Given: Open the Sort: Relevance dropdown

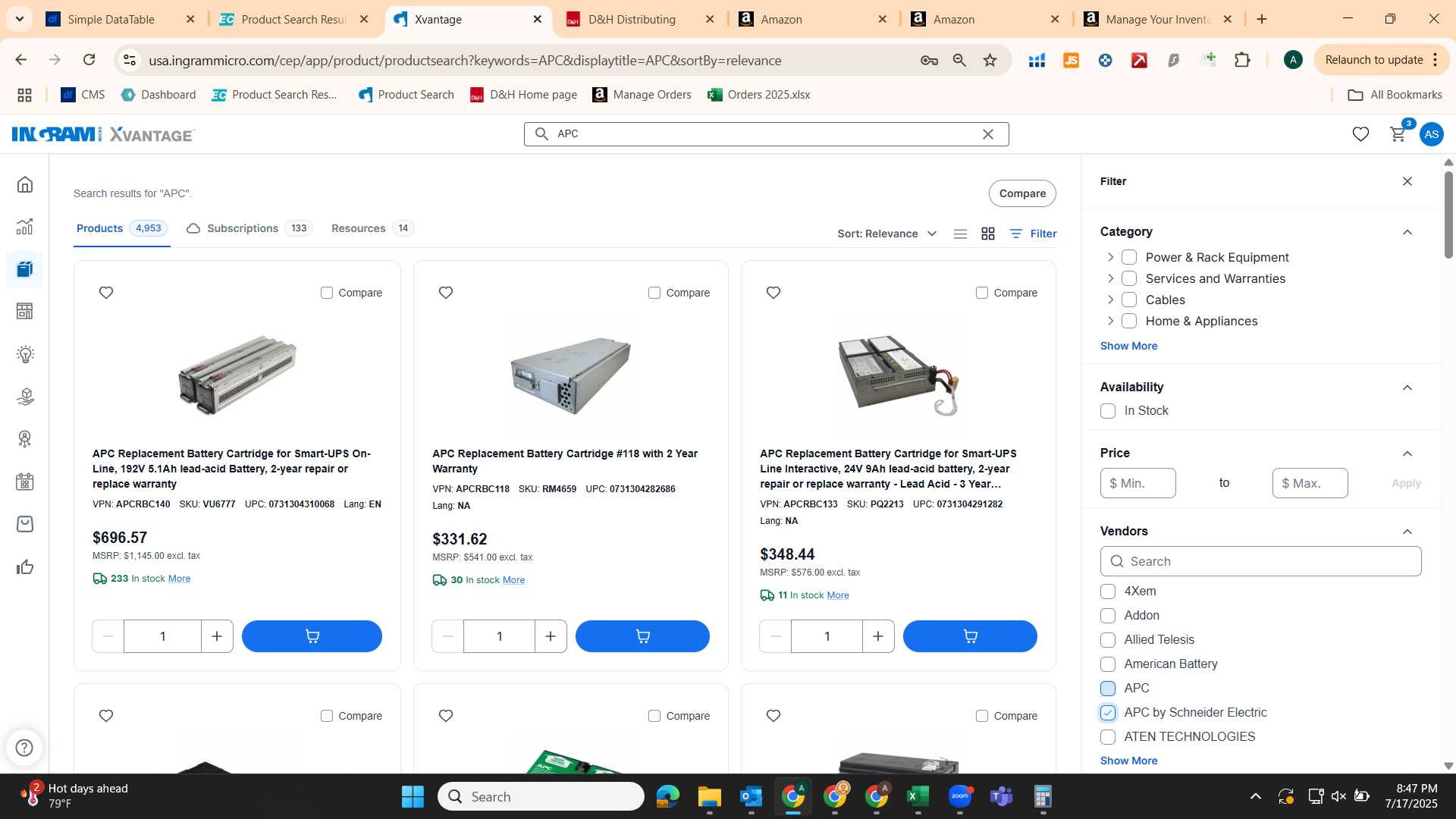Looking at the screenshot, I should [886, 234].
